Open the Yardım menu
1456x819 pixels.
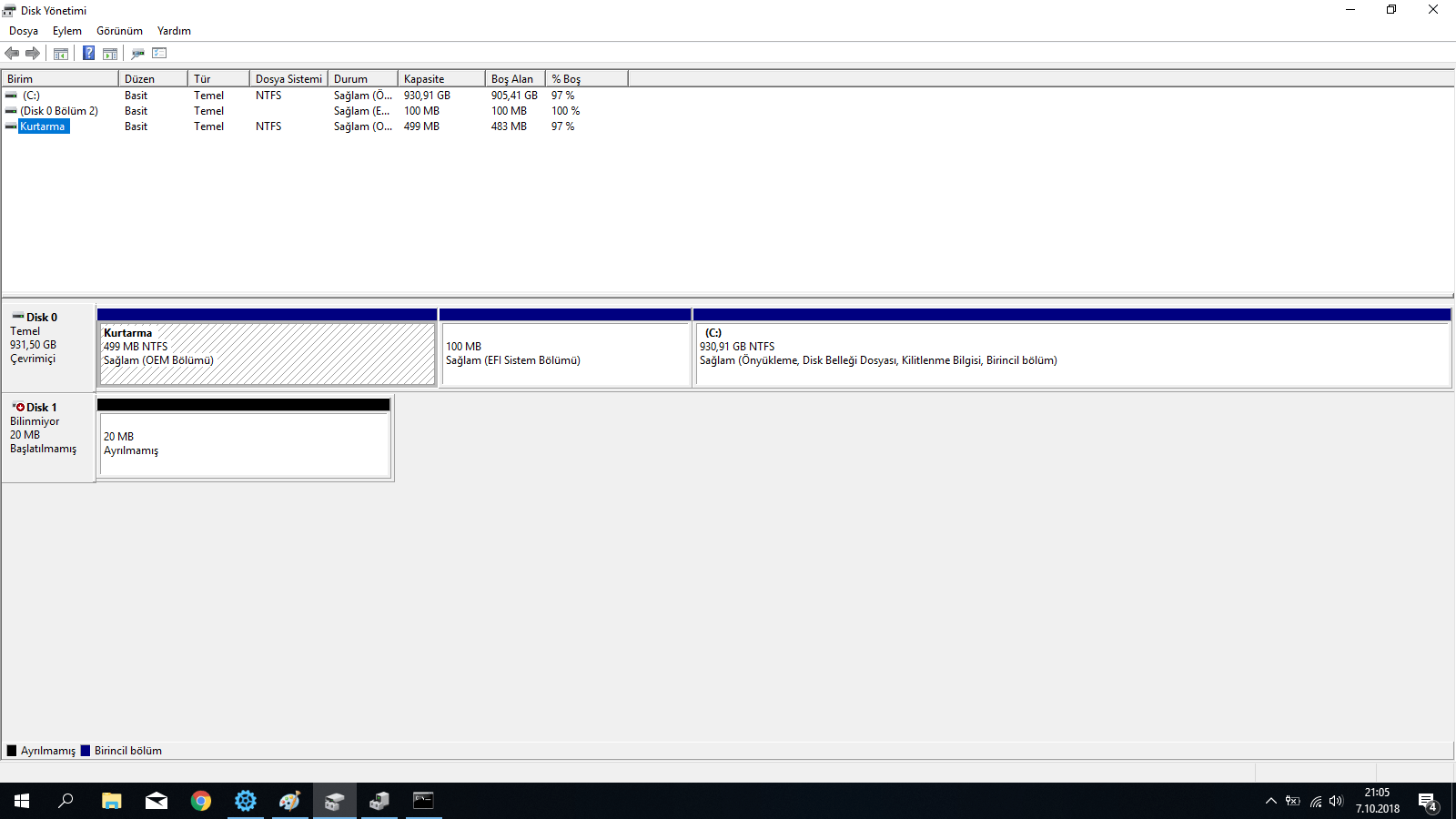[x=174, y=31]
